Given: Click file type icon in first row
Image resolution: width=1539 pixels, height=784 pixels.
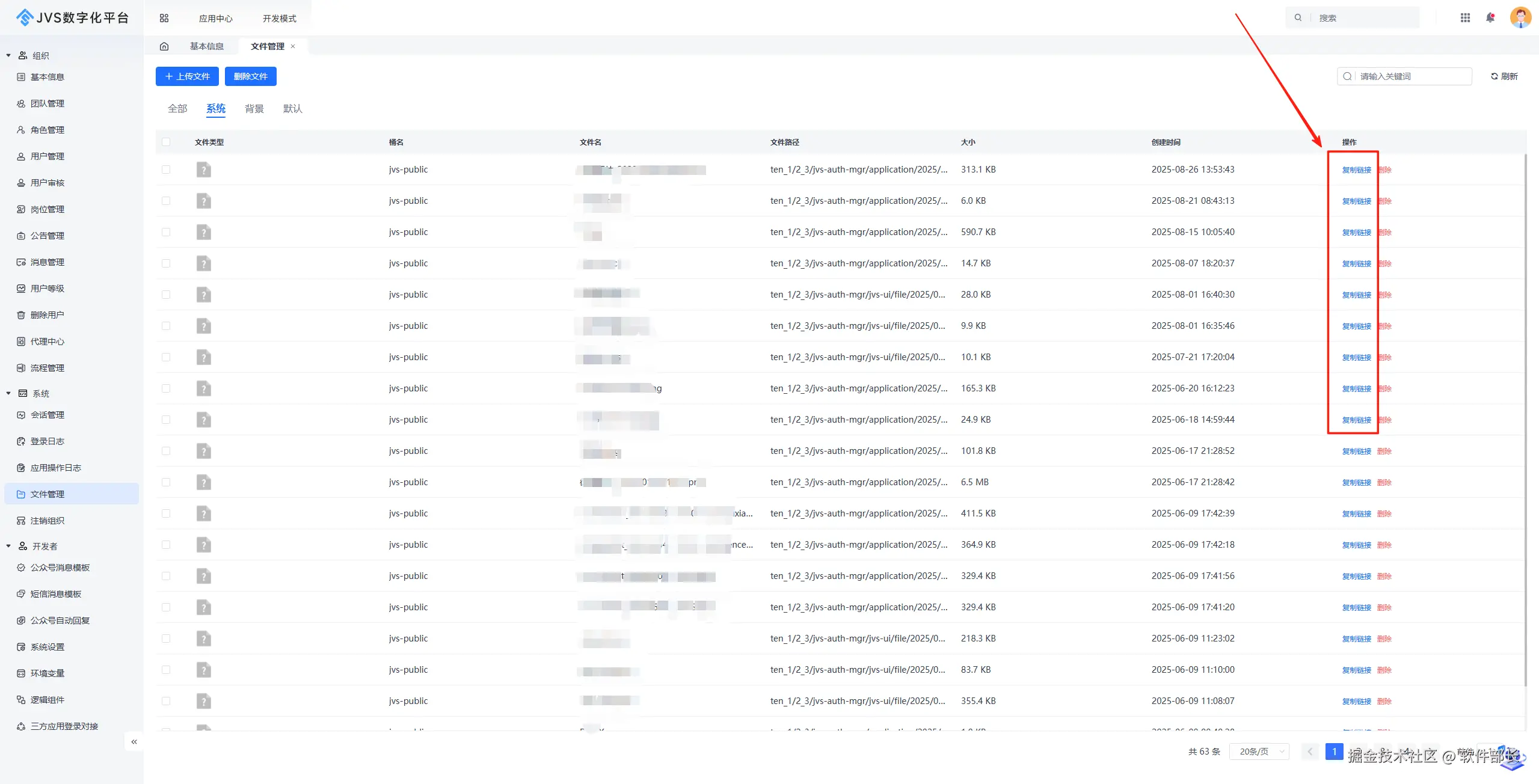Looking at the screenshot, I should coord(204,170).
